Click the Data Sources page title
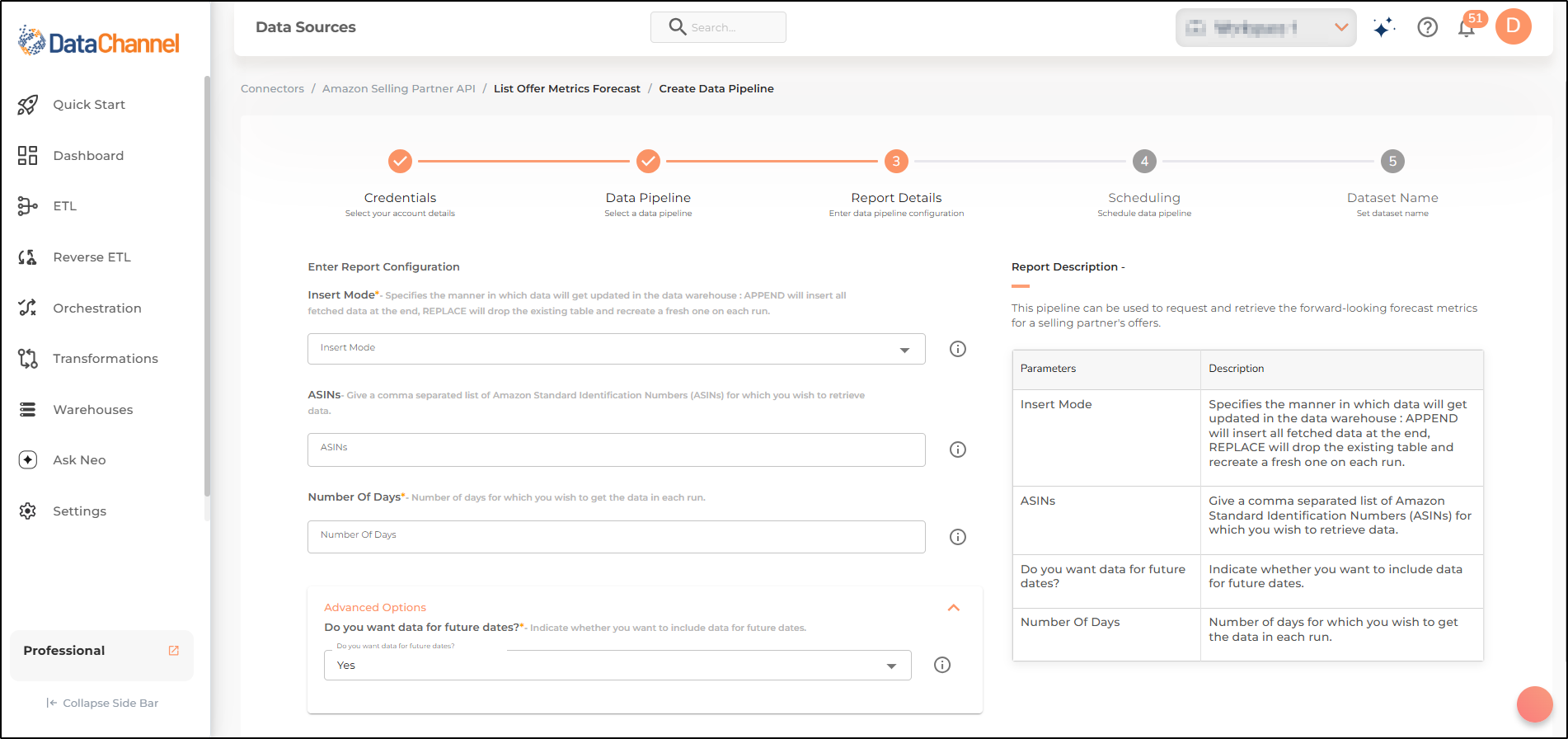1568x739 pixels. pyautogui.click(x=306, y=27)
